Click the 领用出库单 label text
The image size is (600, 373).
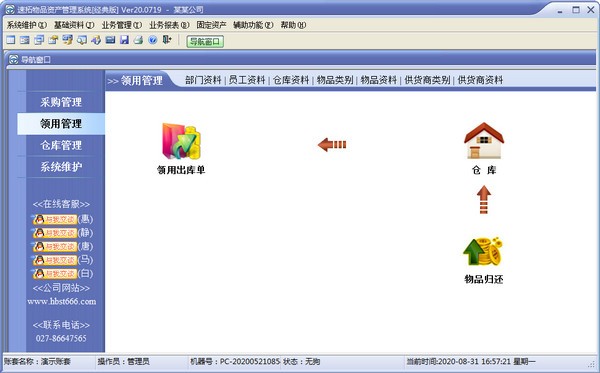tap(181, 170)
